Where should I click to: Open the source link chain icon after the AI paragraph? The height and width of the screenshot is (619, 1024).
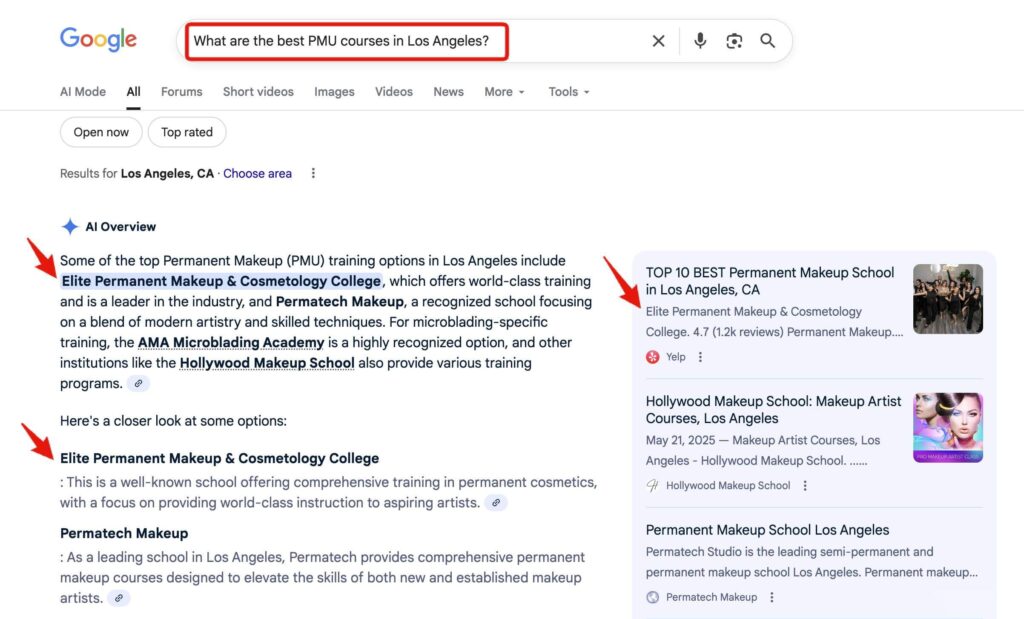[x=138, y=383]
